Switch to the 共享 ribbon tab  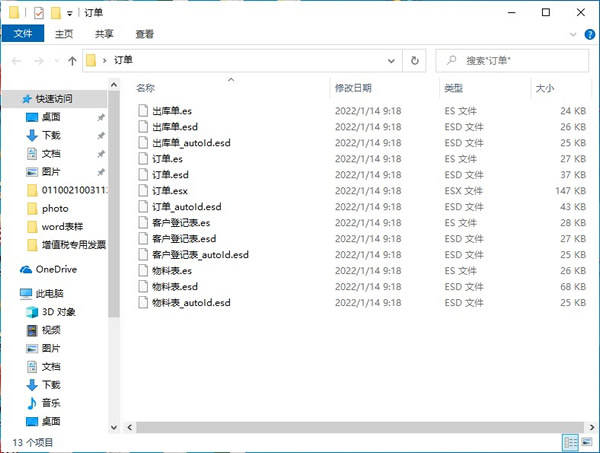click(104, 34)
